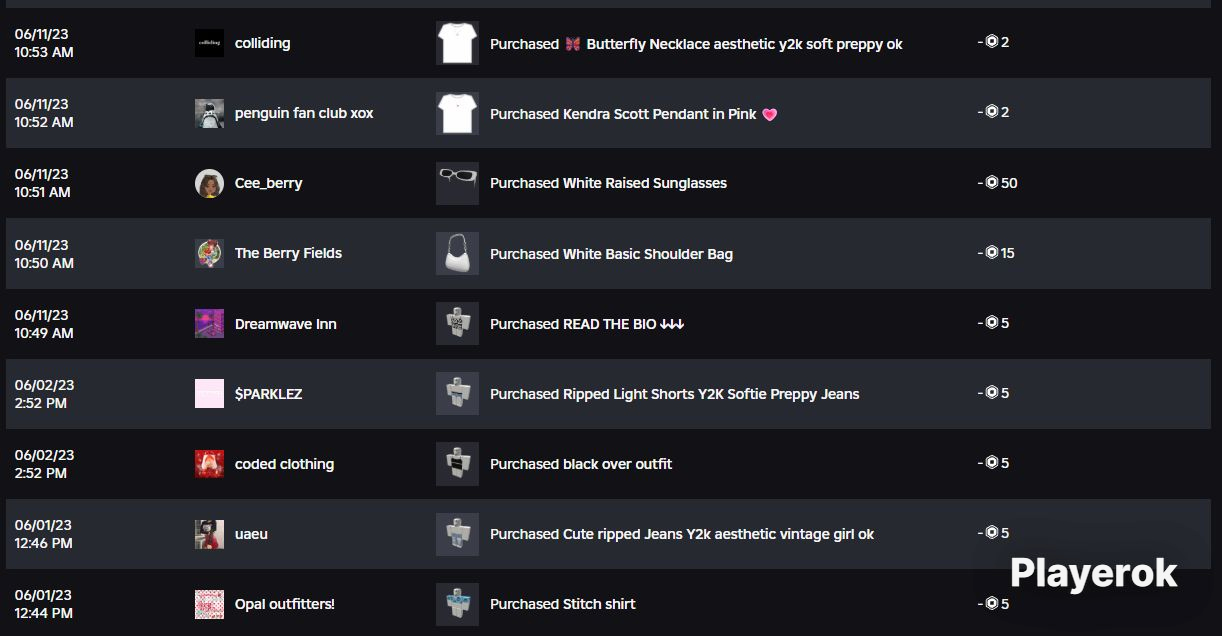Click Cute ripped Jeans Y2k purchase link

point(681,534)
